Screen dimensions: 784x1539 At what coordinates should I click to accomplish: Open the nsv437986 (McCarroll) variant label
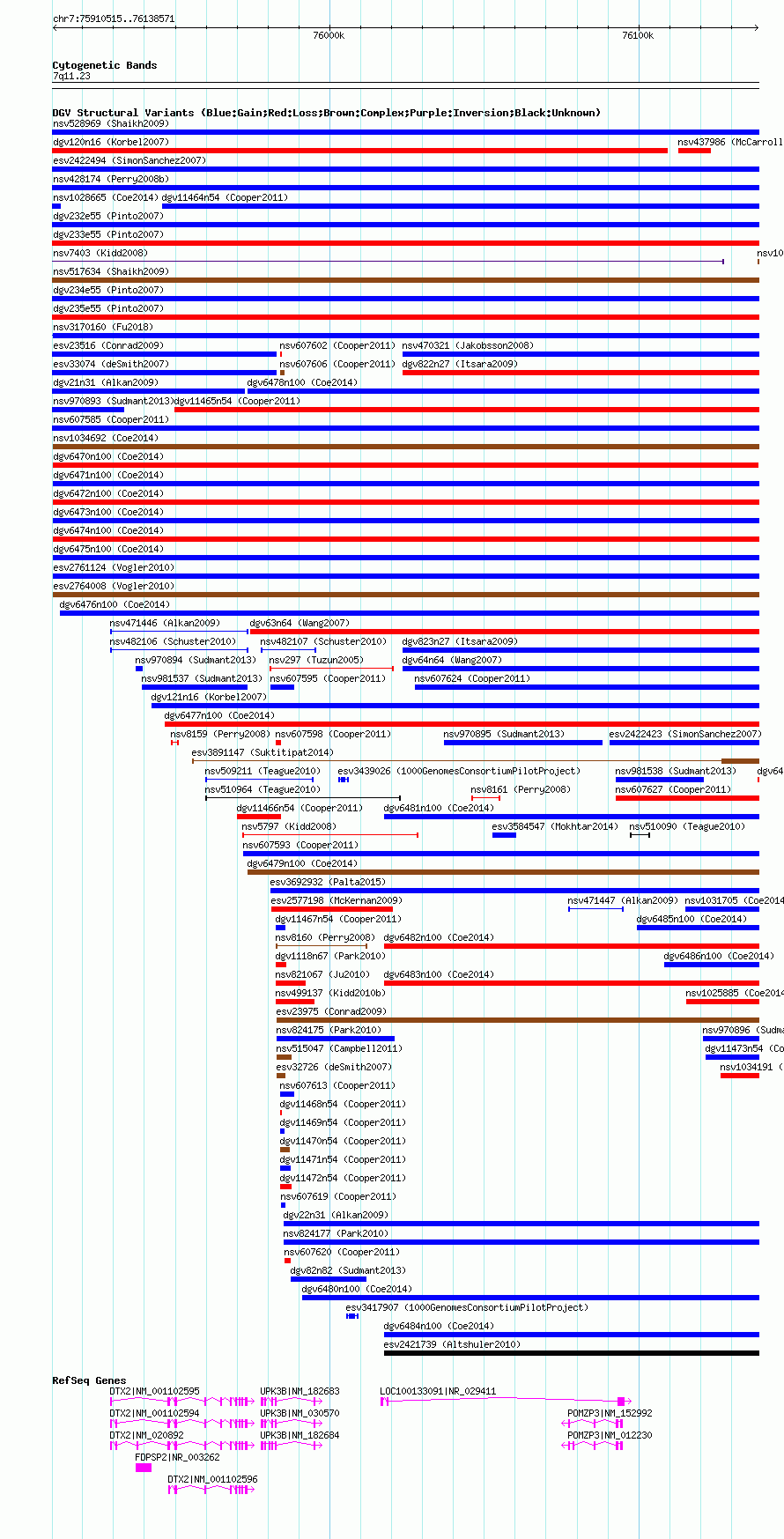point(729,142)
